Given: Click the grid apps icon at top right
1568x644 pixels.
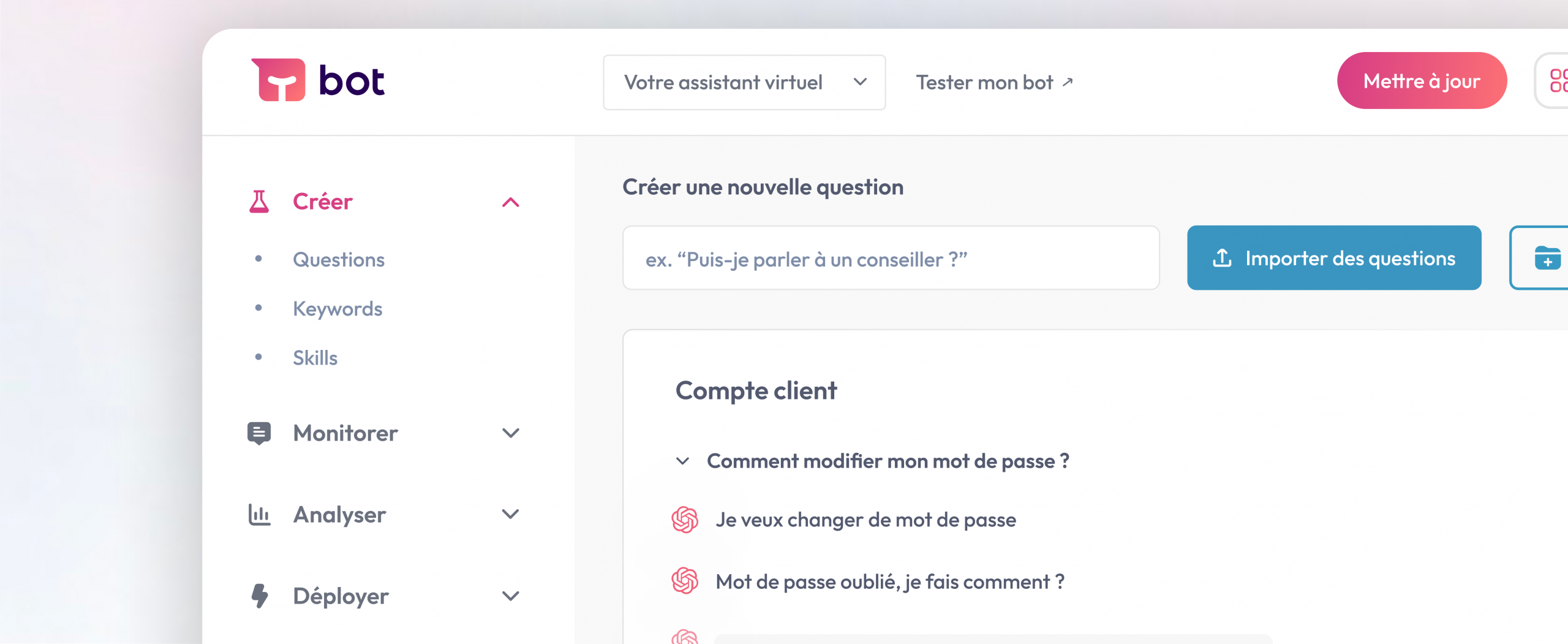Looking at the screenshot, I should tap(1557, 81).
